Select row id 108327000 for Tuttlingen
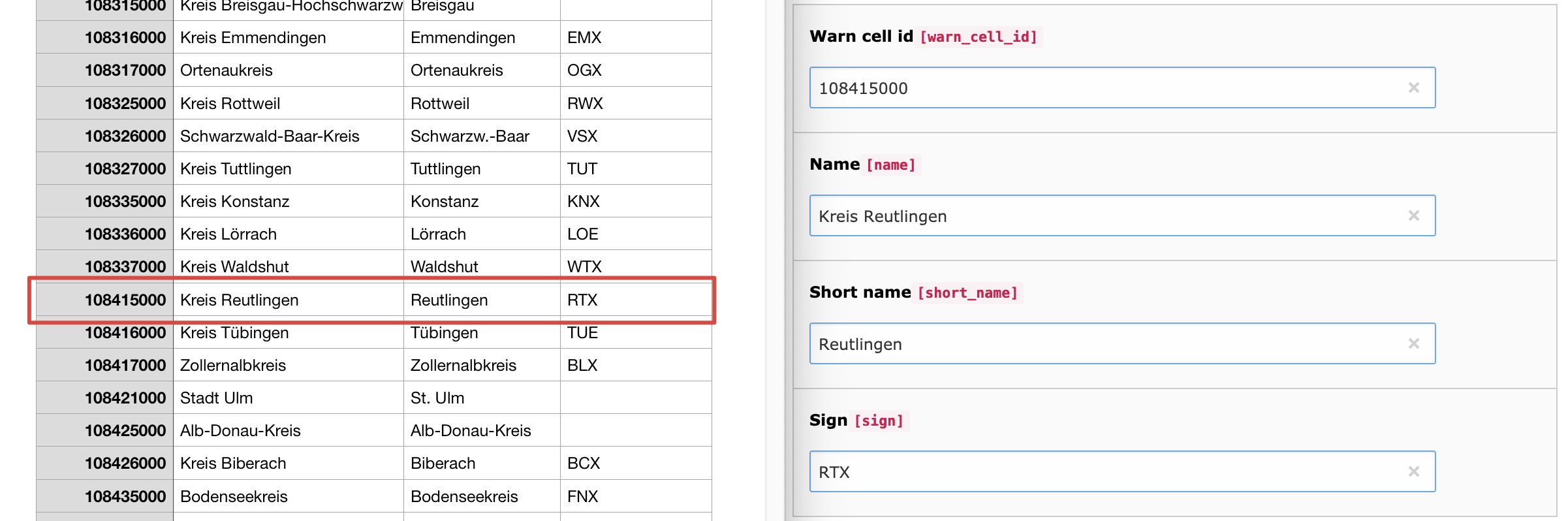Viewport: 1568px width, 521px height. [x=125, y=169]
